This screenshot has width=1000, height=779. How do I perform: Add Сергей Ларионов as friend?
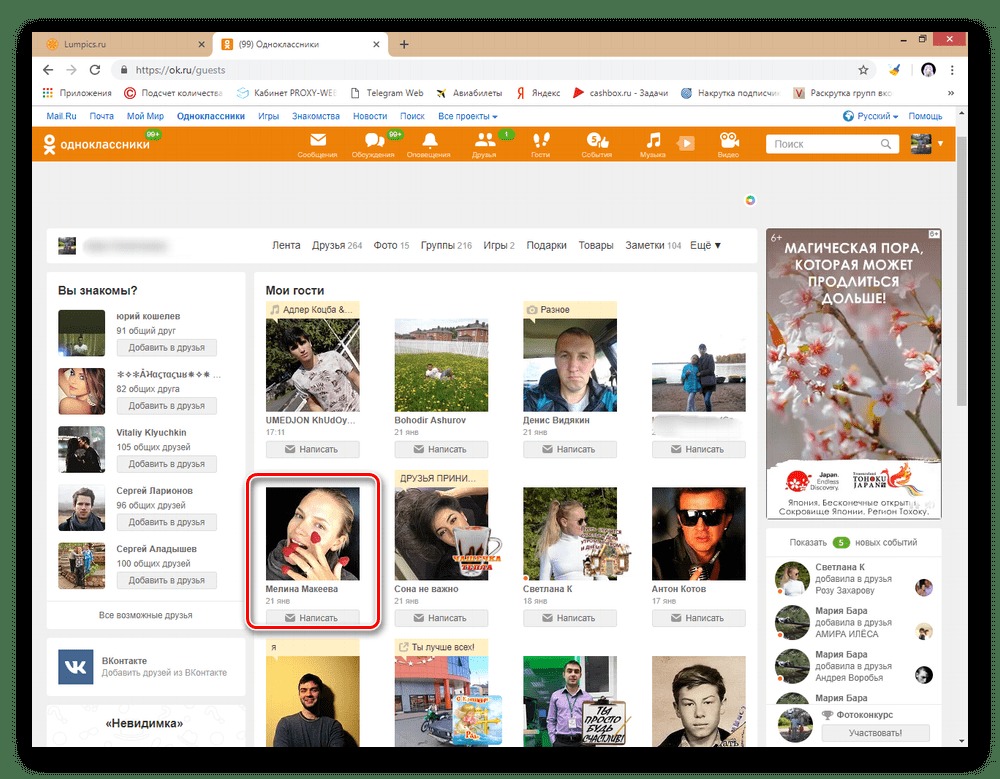click(x=166, y=522)
